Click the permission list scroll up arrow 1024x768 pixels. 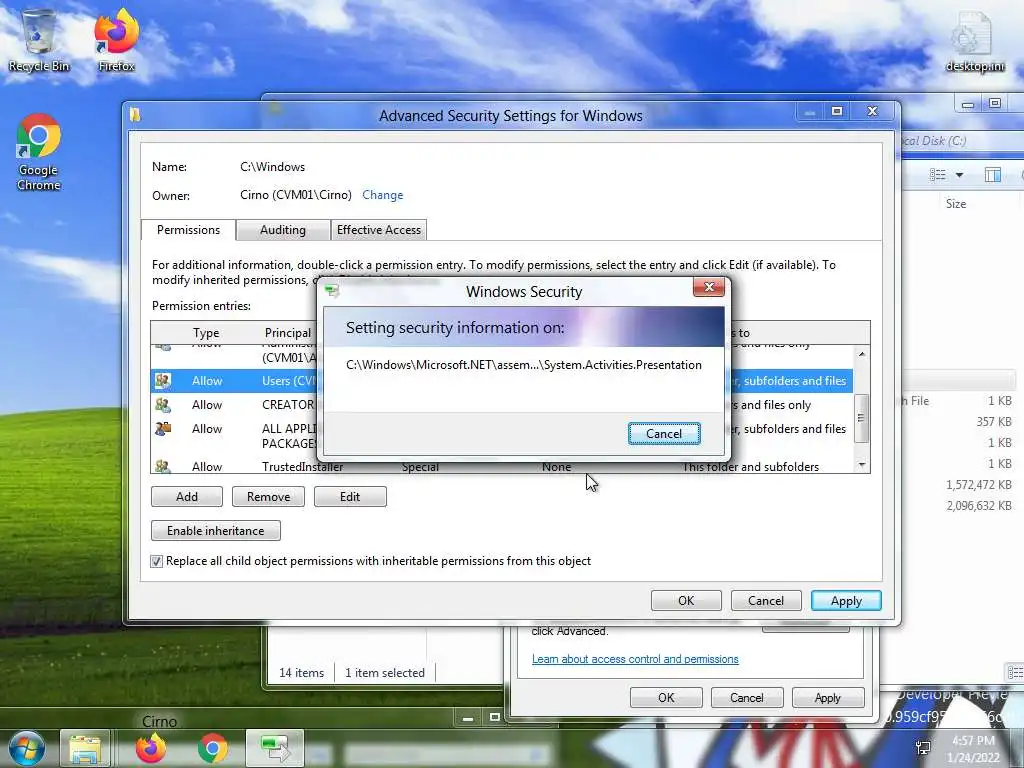tap(862, 354)
